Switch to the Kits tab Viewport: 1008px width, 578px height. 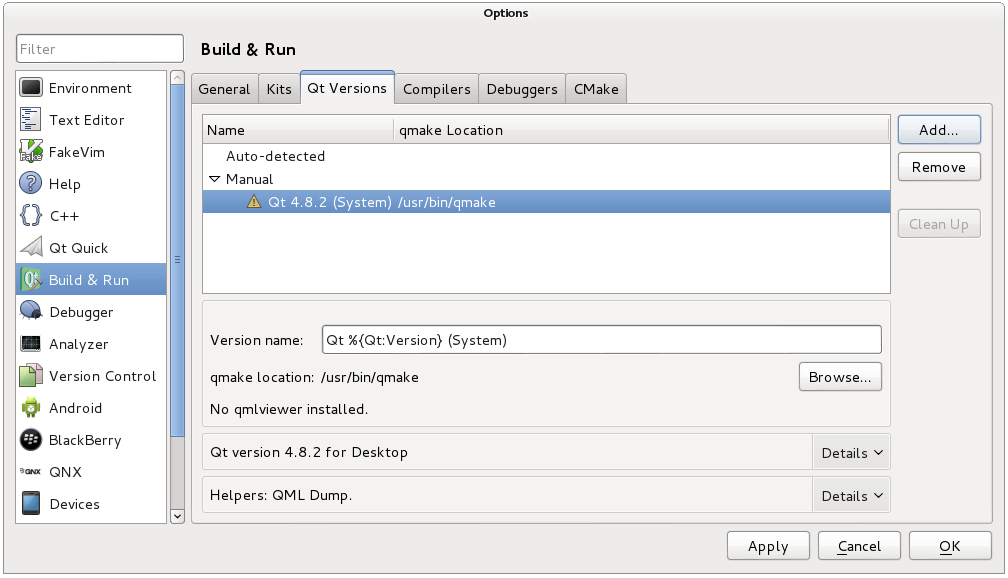279,89
